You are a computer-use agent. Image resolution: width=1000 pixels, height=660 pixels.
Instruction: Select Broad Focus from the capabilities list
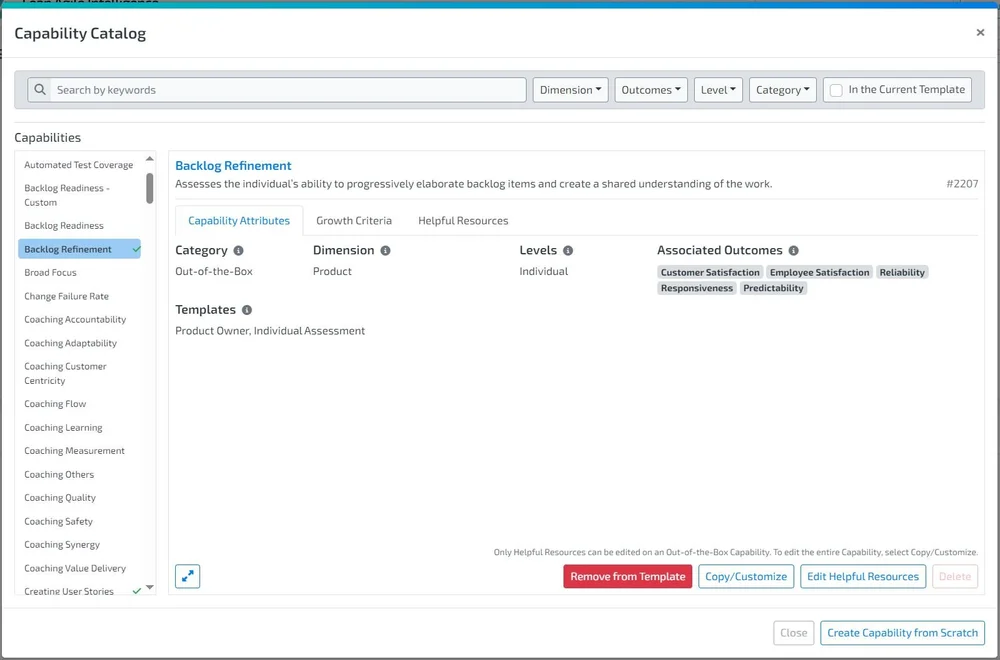tap(50, 272)
